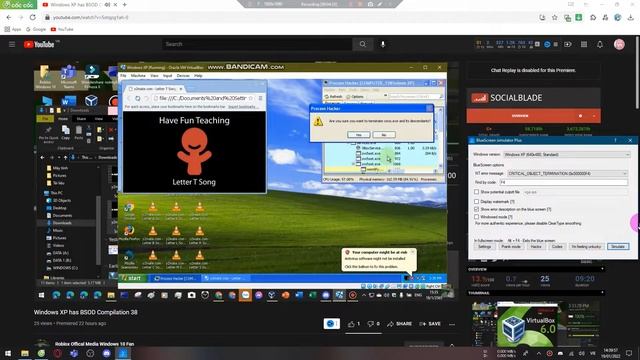Go forward with the browser forward arrow
Viewport: 640px width, 360px height.
point(21,18)
